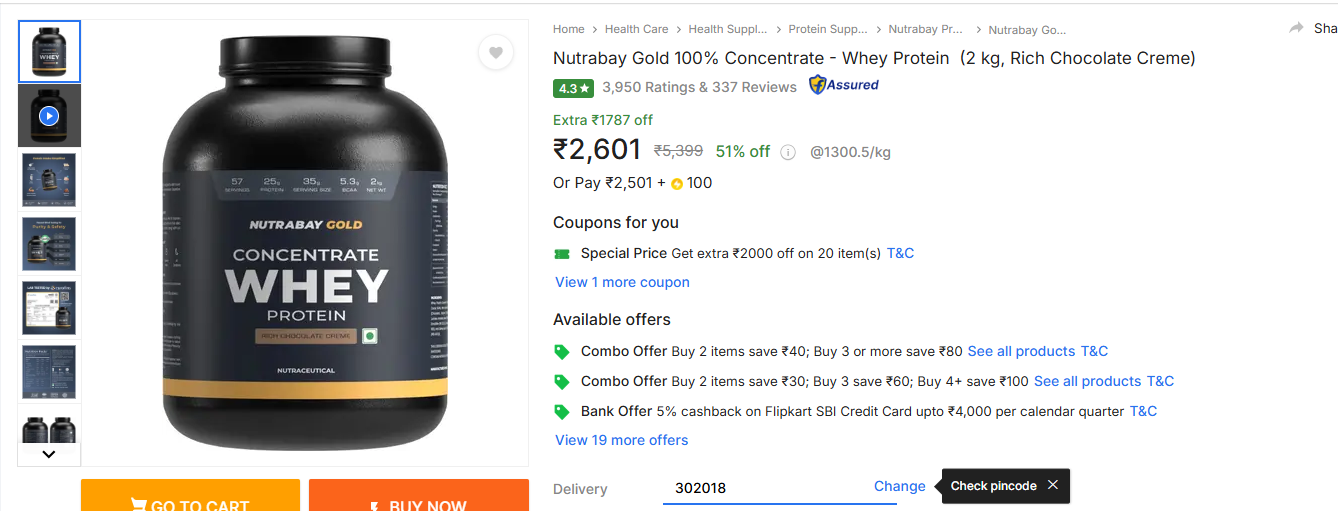Expand View 1 more coupon
Image resolution: width=1338 pixels, height=511 pixels.
coord(622,282)
